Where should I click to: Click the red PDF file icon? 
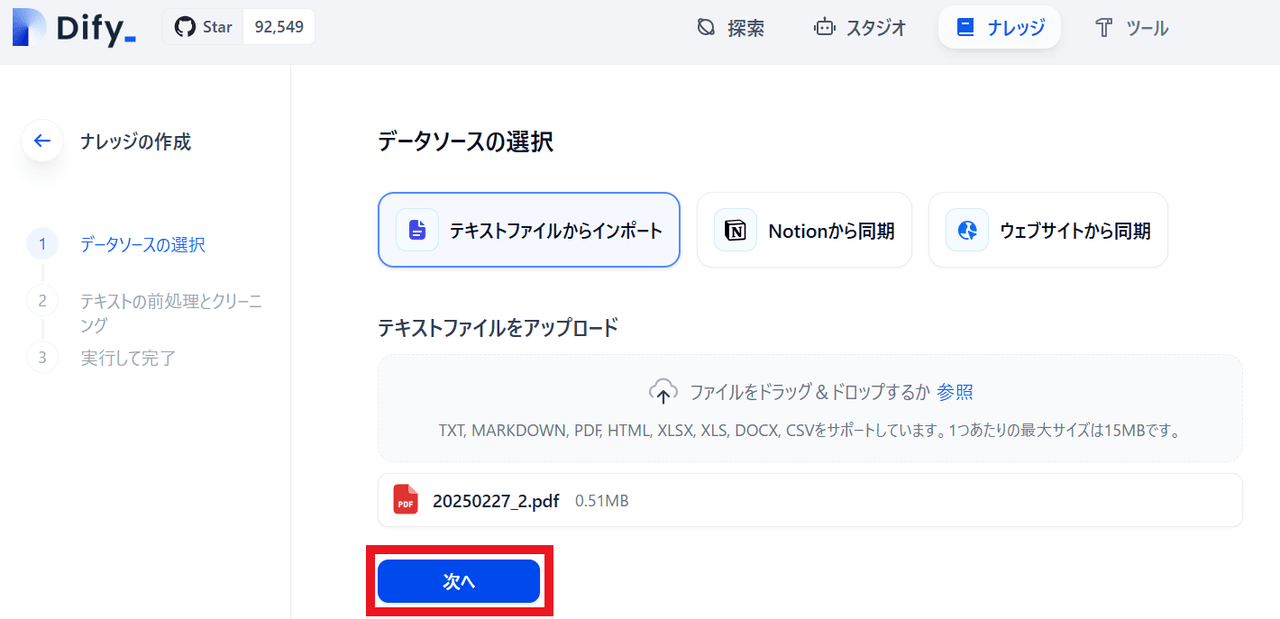click(406, 499)
